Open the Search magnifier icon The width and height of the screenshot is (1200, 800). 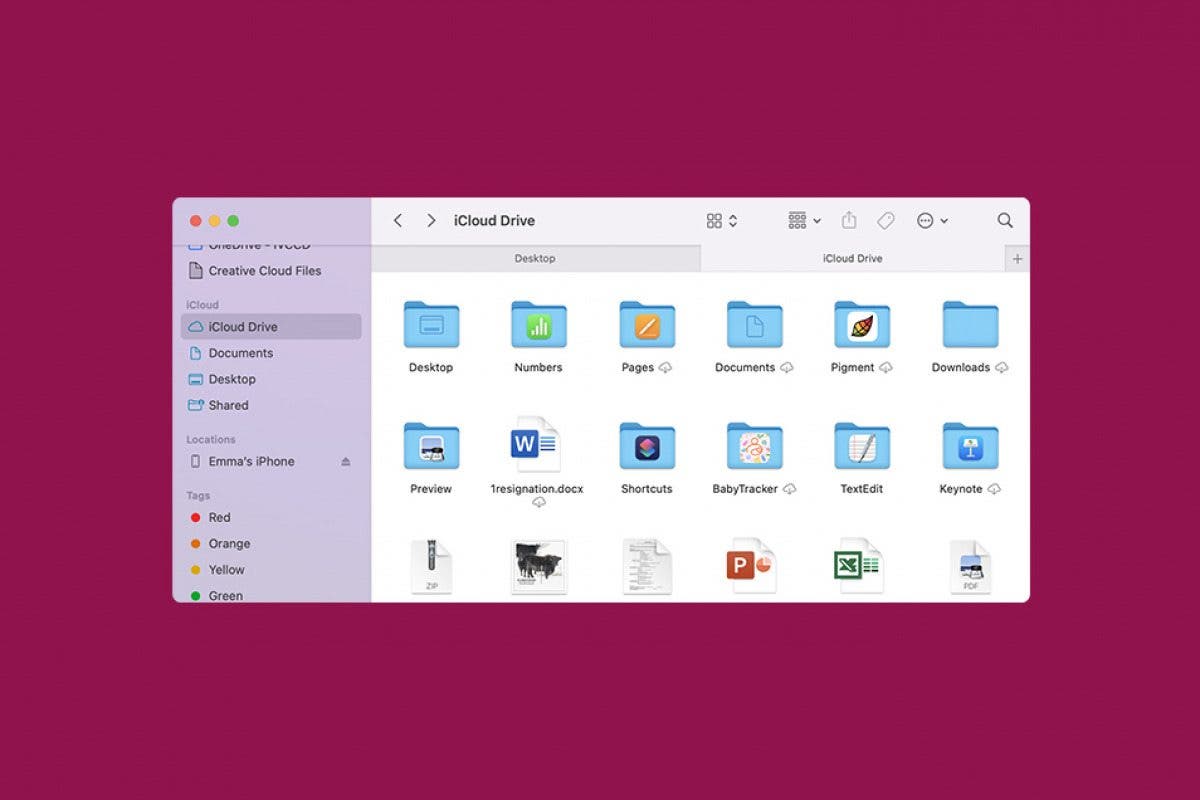(1005, 220)
